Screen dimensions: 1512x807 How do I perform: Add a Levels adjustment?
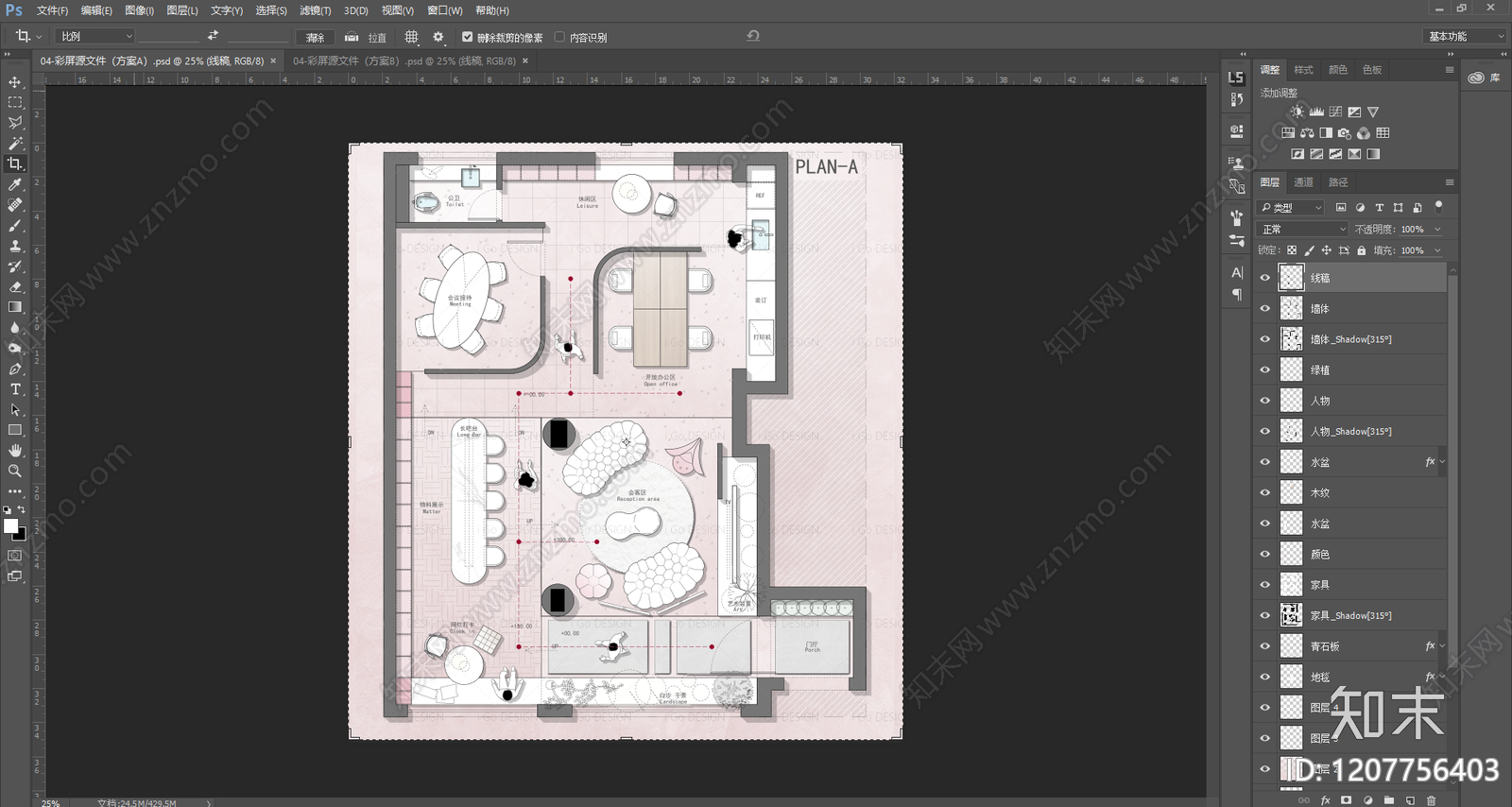pyautogui.click(x=1316, y=112)
